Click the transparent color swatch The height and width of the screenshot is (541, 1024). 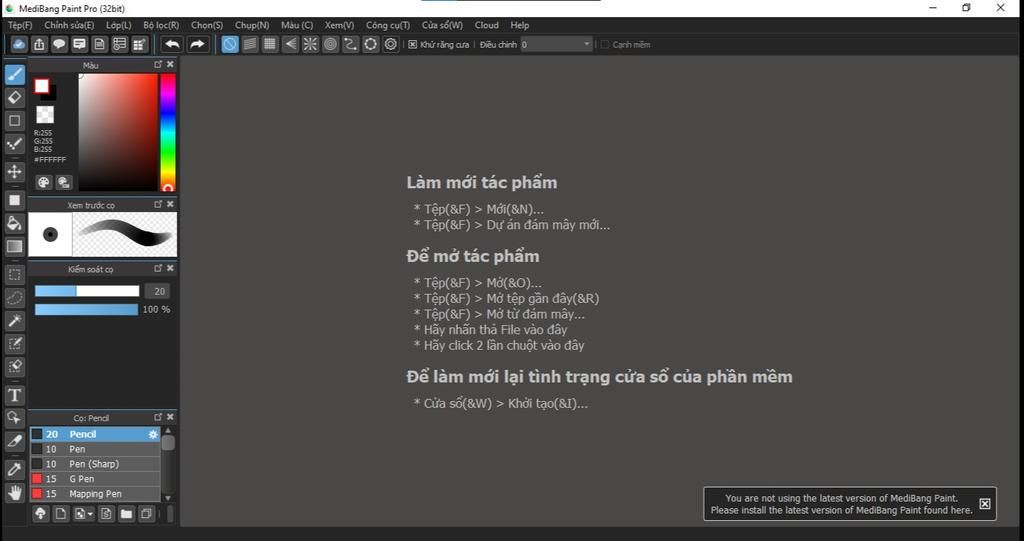point(45,114)
